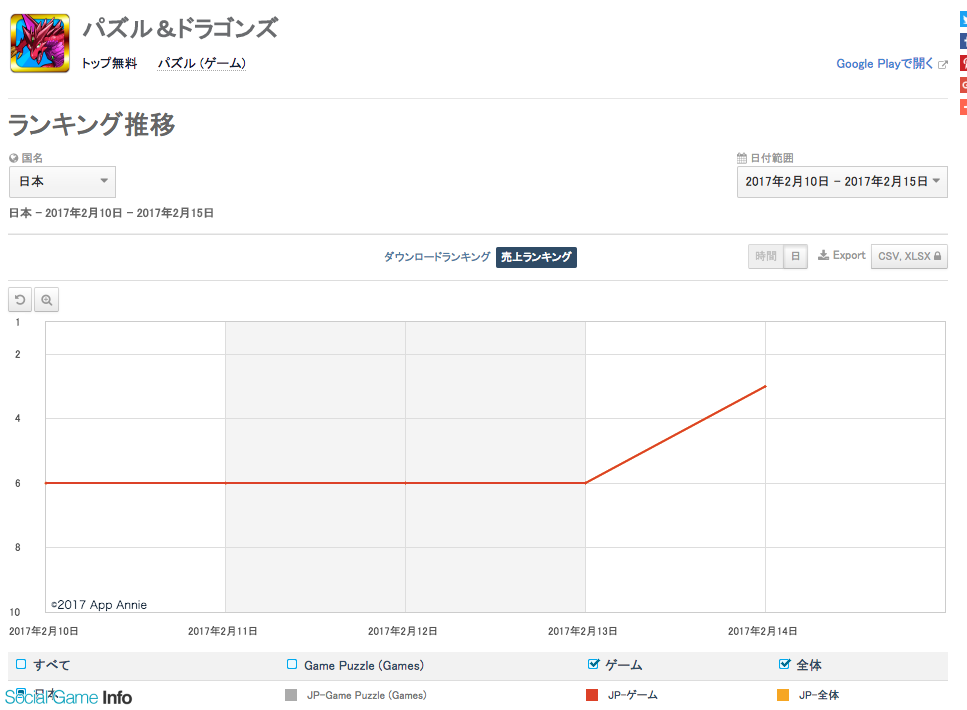Click the y-axis rank label 10
The width and height of the screenshot is (967, 710).
(x=15, y=612)
